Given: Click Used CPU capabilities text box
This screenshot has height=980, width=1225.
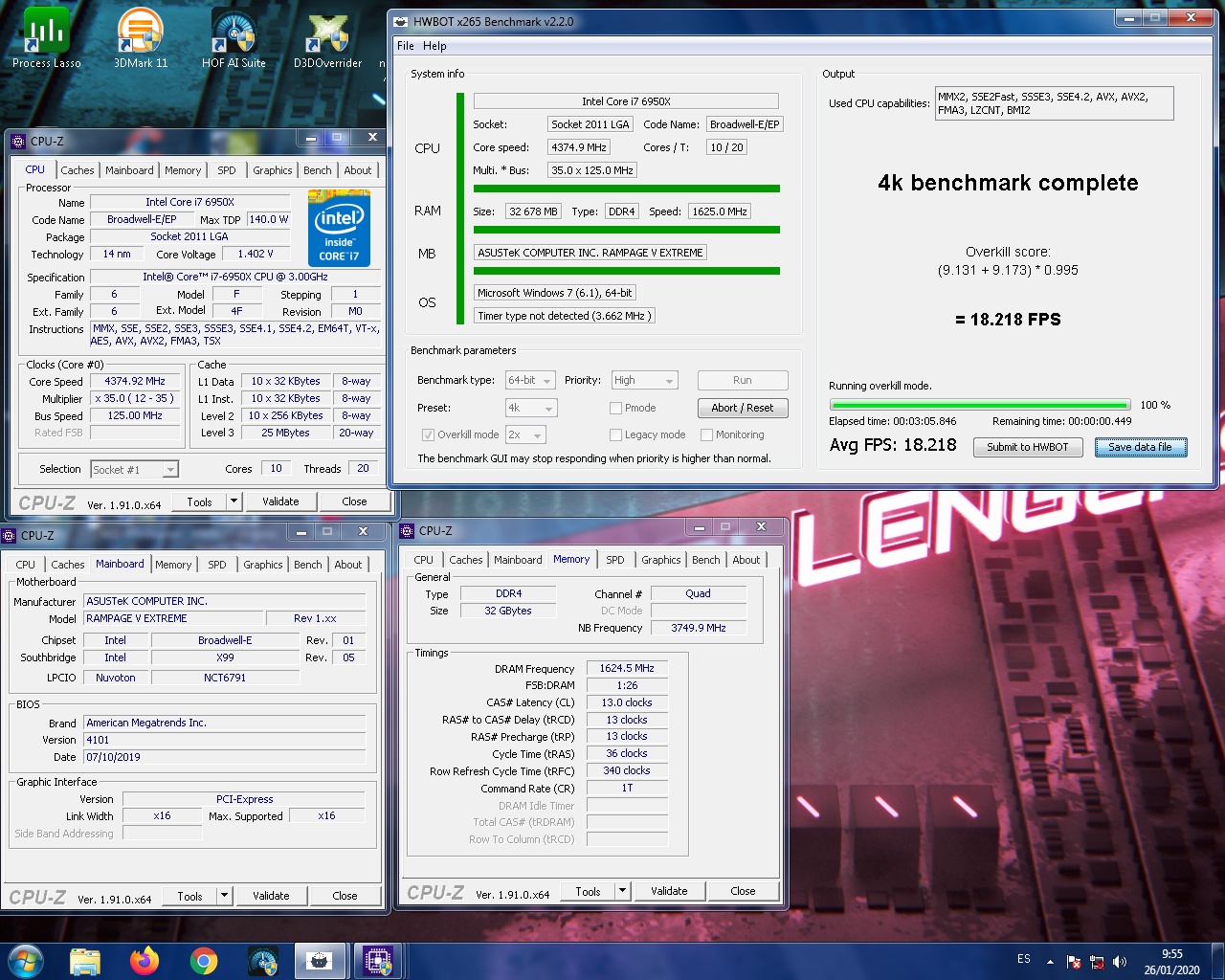Looking at the screenshot, I should pos(1054,103).
